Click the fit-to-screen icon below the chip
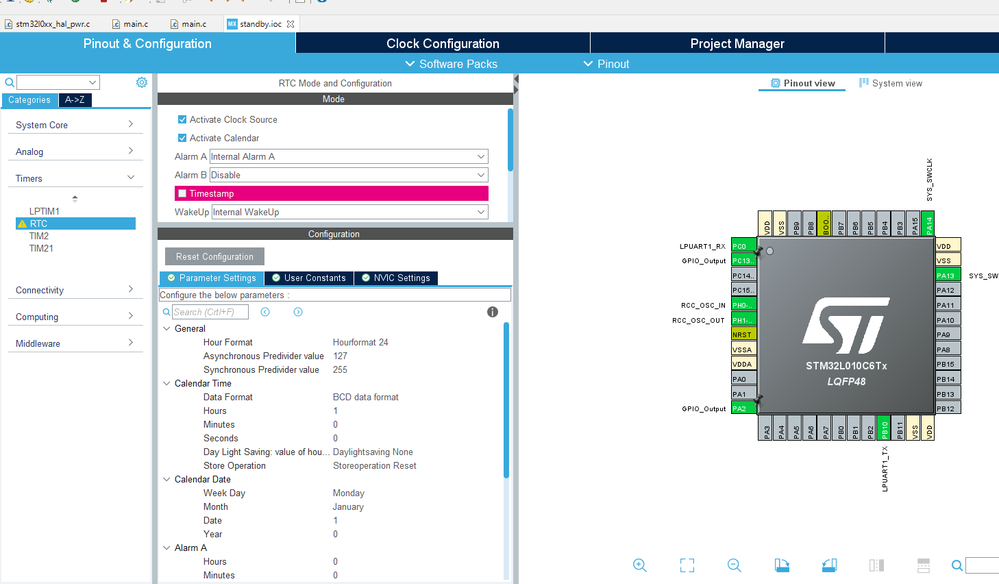 (687, 565)
